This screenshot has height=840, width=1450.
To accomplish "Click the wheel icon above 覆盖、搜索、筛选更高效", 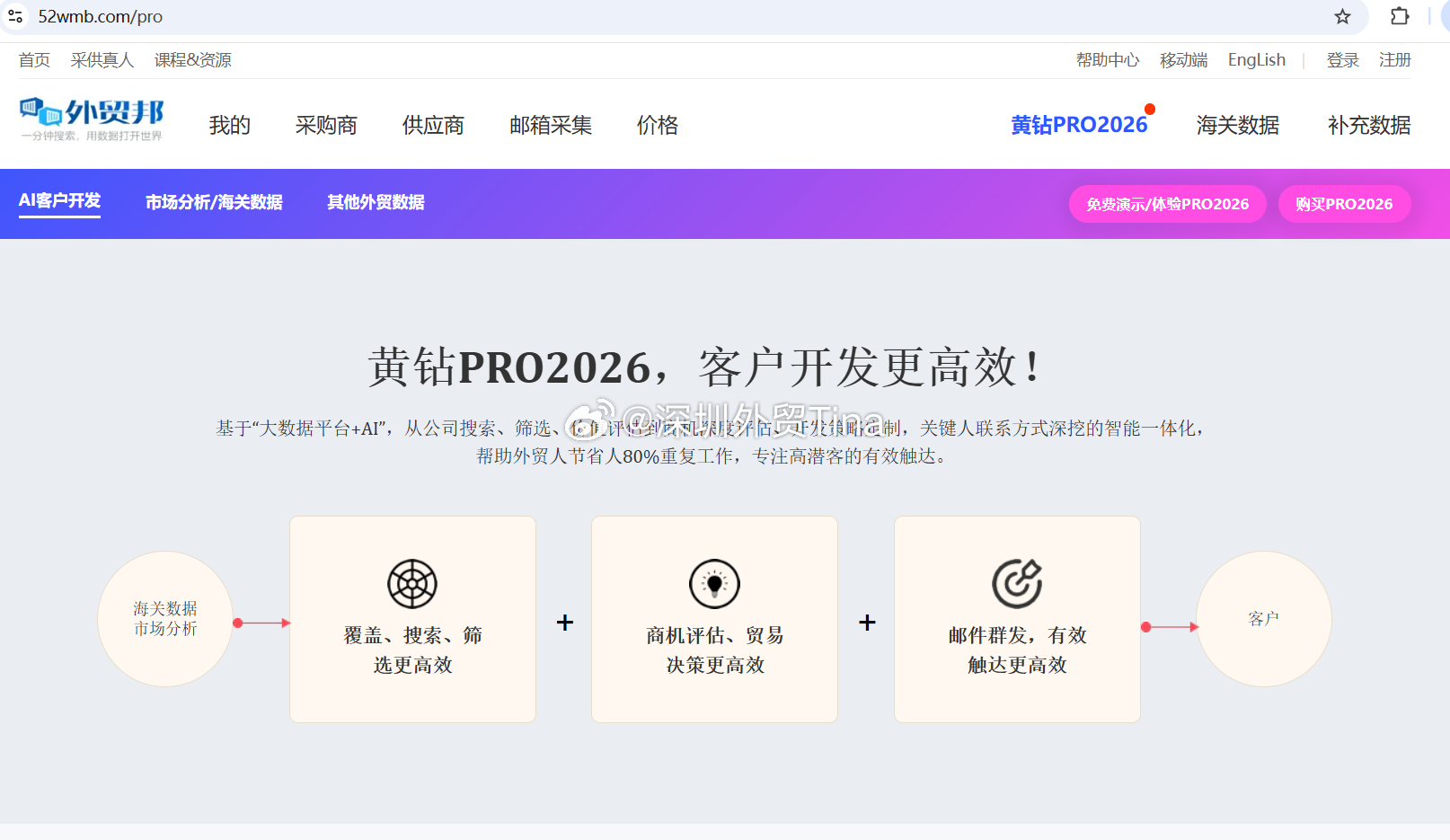I will 412,584.
